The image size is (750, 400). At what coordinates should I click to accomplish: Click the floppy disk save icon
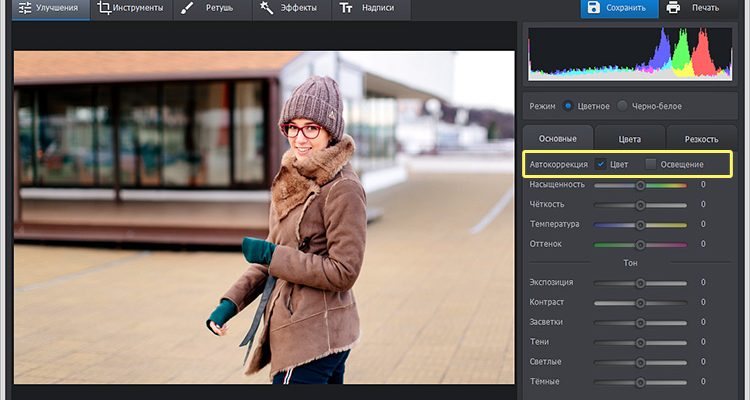click(x=593, y=8)
